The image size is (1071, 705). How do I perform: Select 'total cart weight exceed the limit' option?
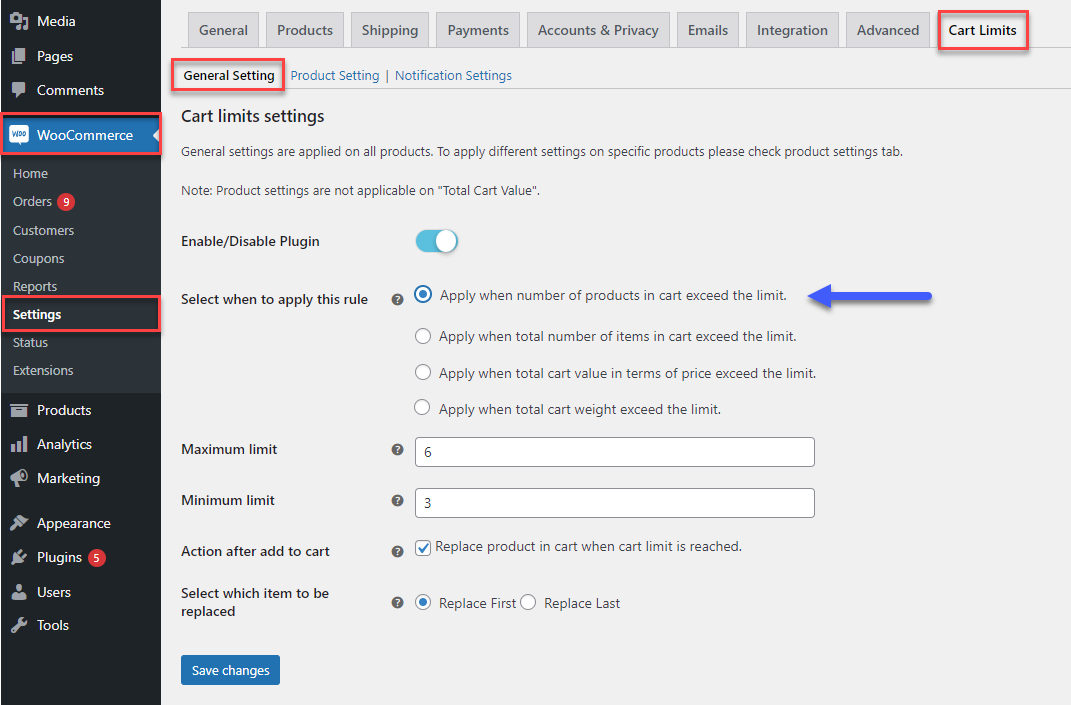[x=422, y=408]
